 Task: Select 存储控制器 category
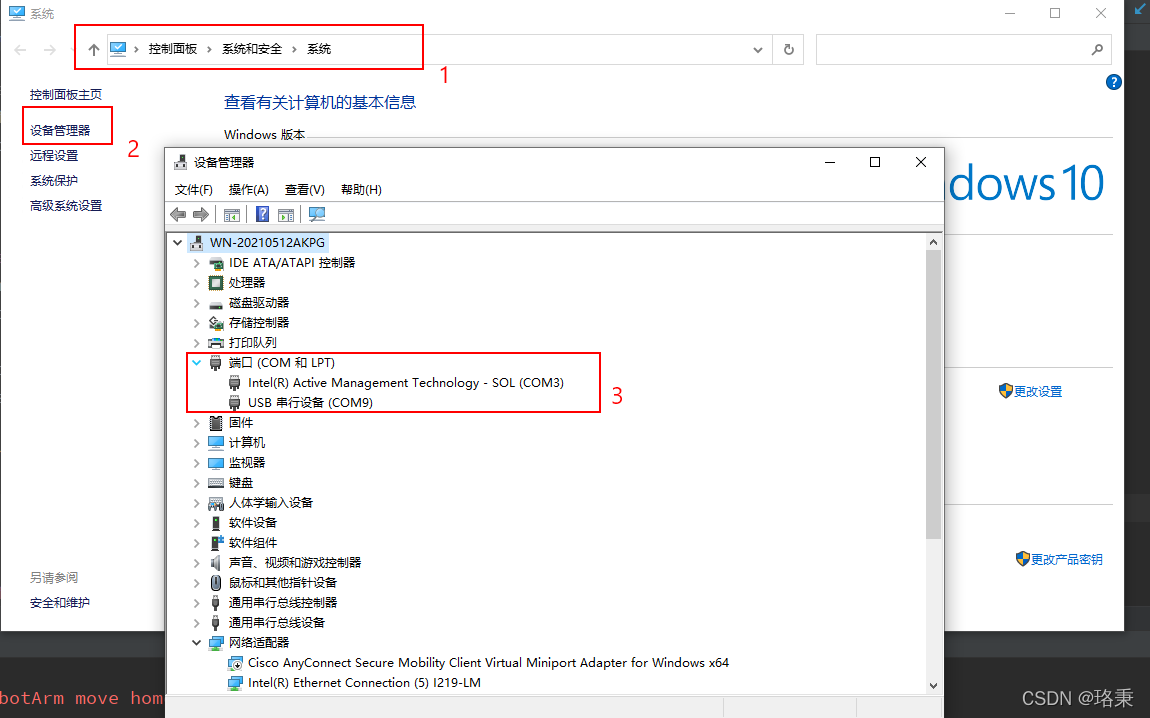[259, 323]
